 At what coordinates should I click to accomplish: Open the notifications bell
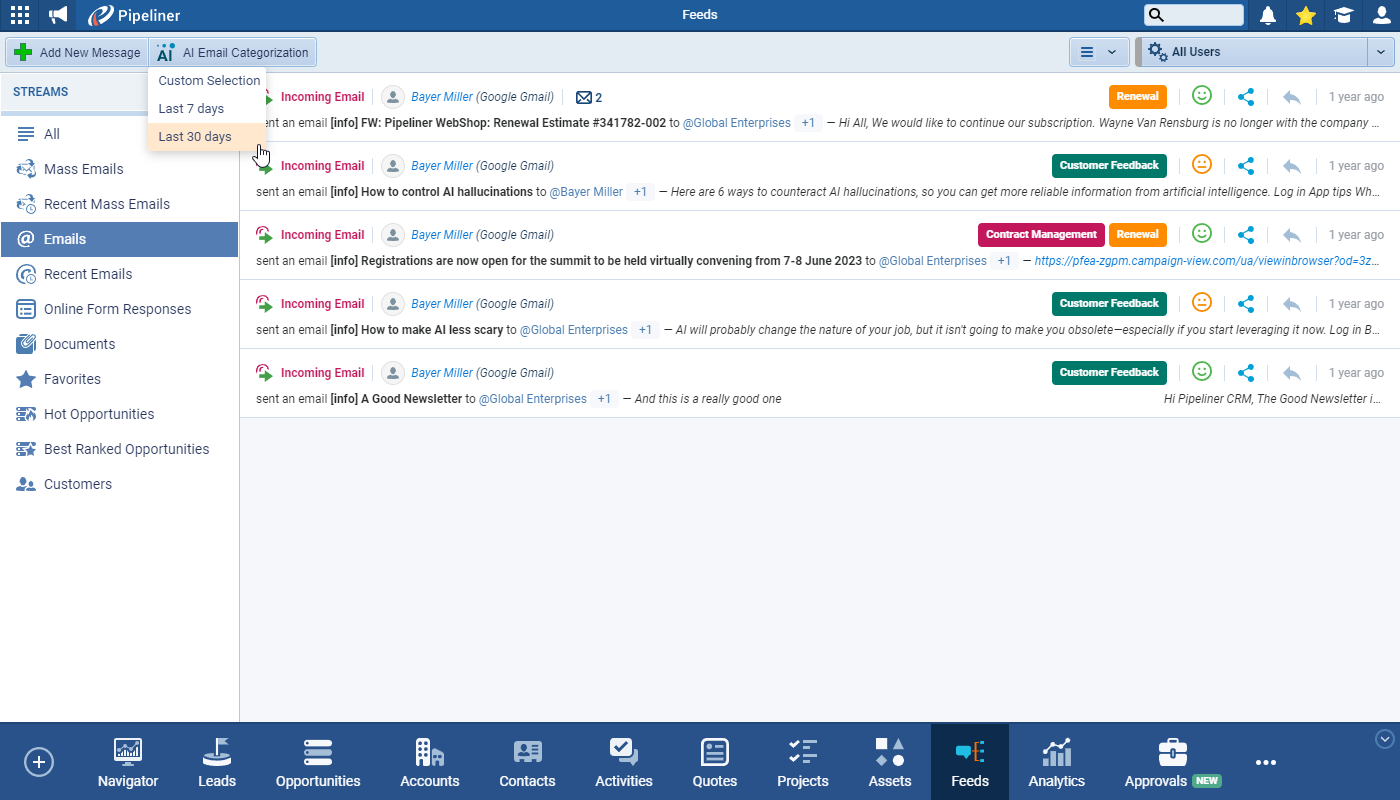tap(1268, 15)
